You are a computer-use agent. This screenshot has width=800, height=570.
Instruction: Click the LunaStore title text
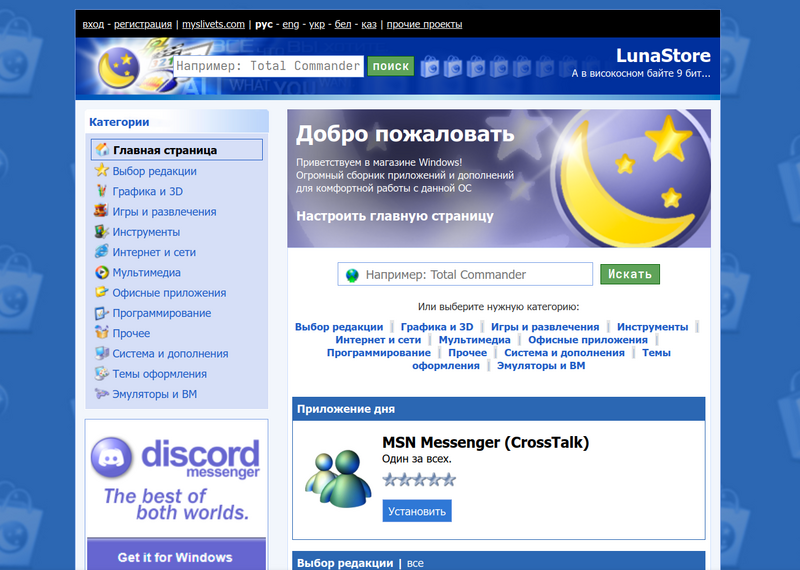[663, 55]
